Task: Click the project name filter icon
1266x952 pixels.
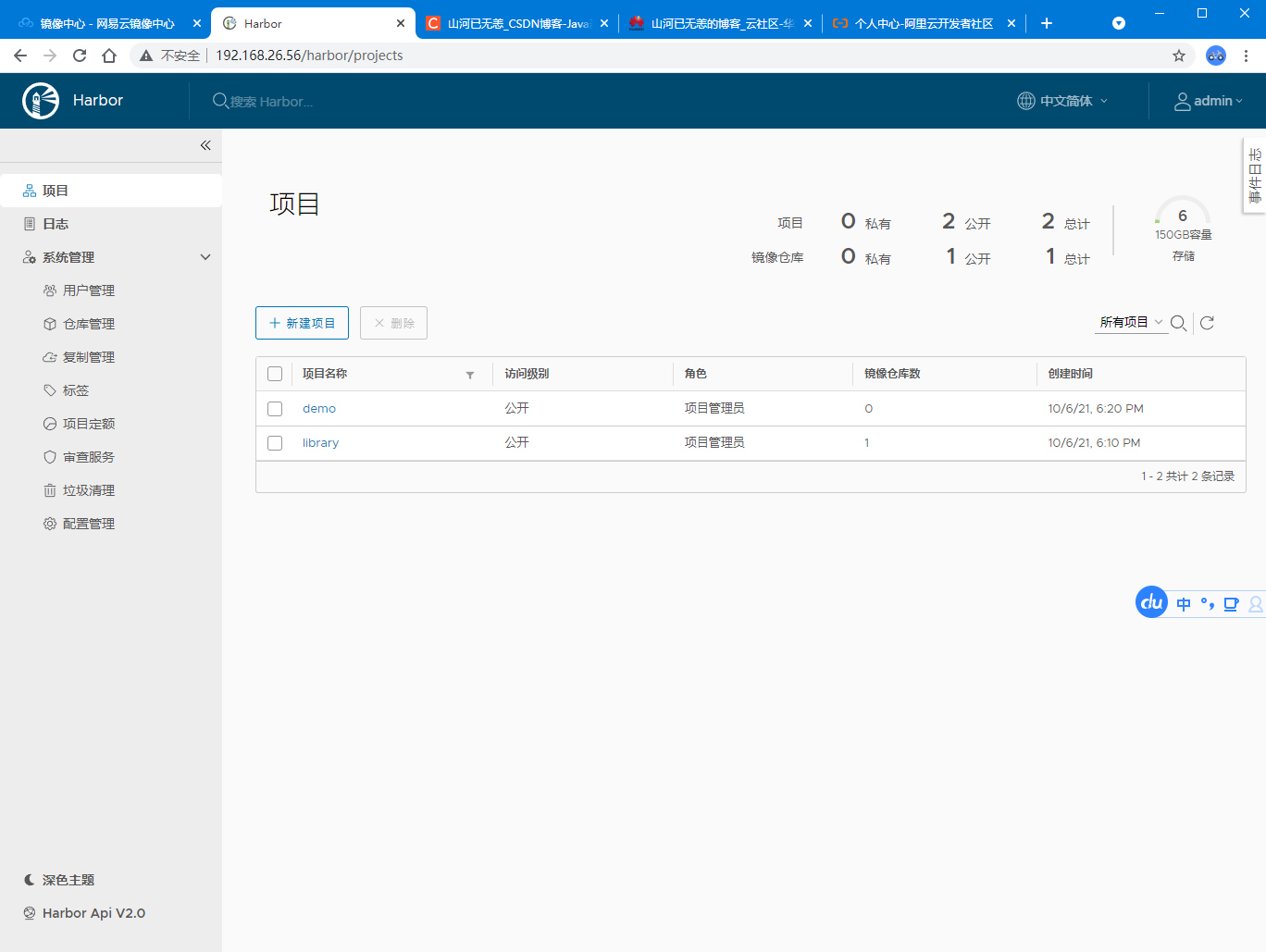Action: [470, 375]
